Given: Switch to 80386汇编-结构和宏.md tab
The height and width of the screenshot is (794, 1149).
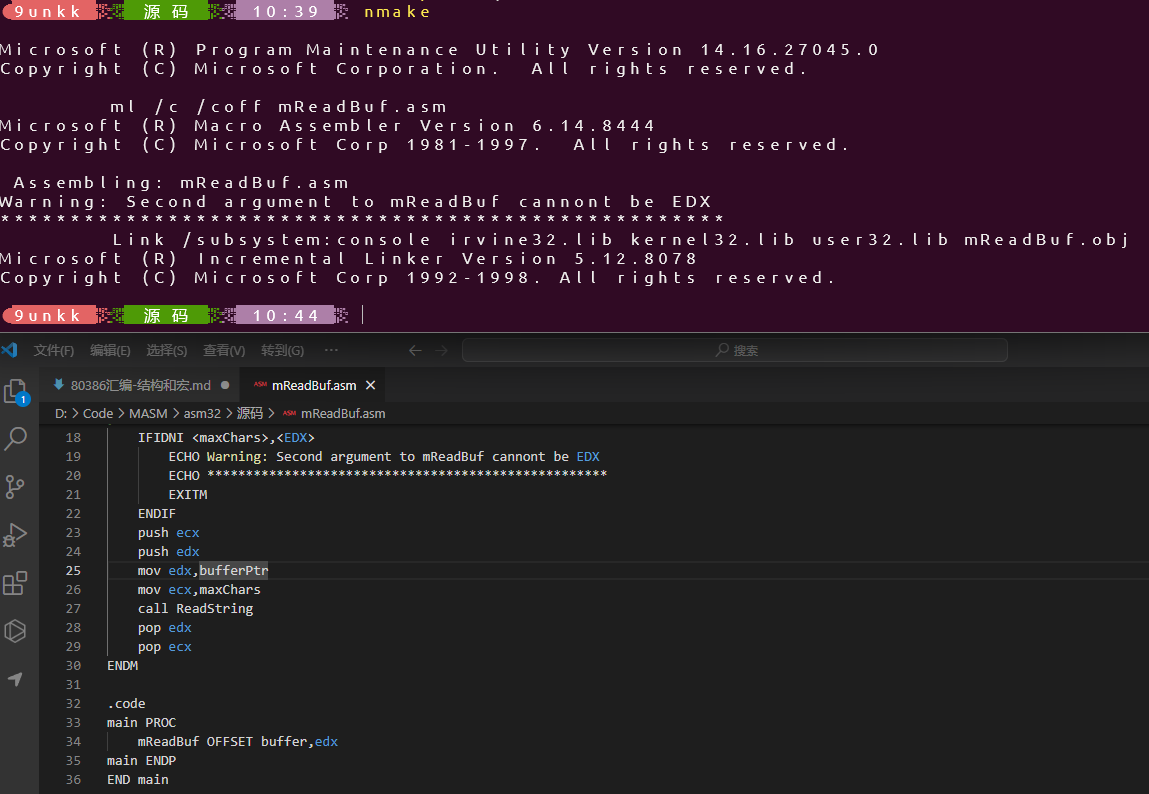Looking at the screenshot, I should click(x=141, y=385).
